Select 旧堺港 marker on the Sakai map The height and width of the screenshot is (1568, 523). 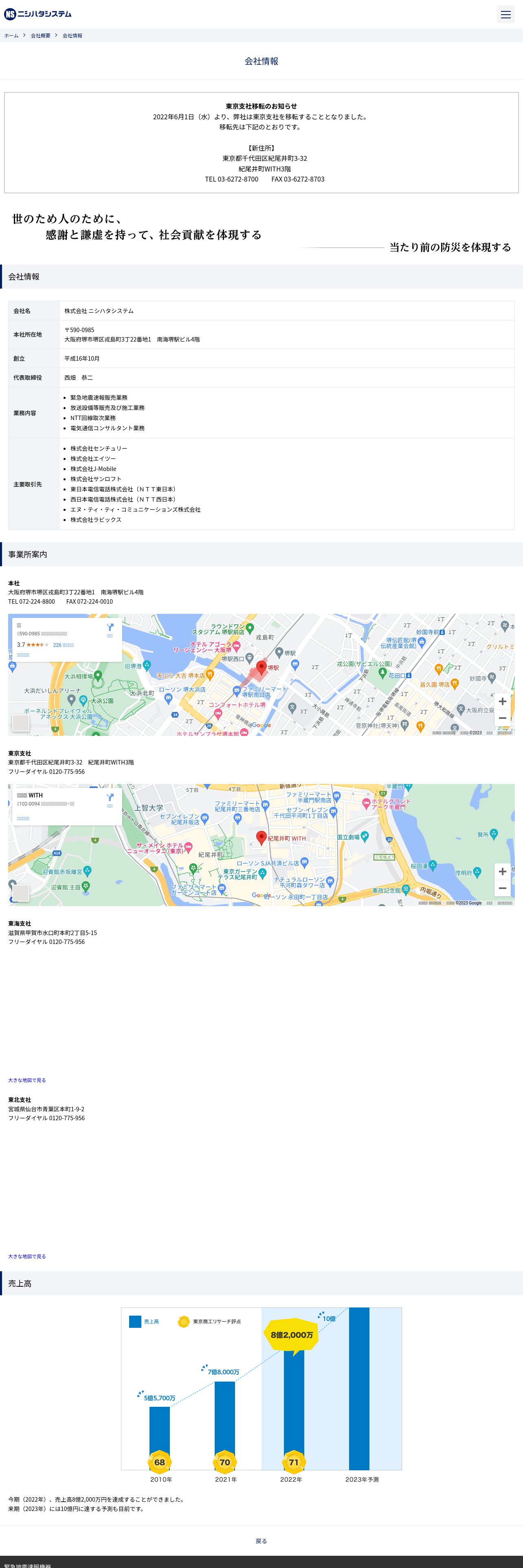(x=147, y=666)
